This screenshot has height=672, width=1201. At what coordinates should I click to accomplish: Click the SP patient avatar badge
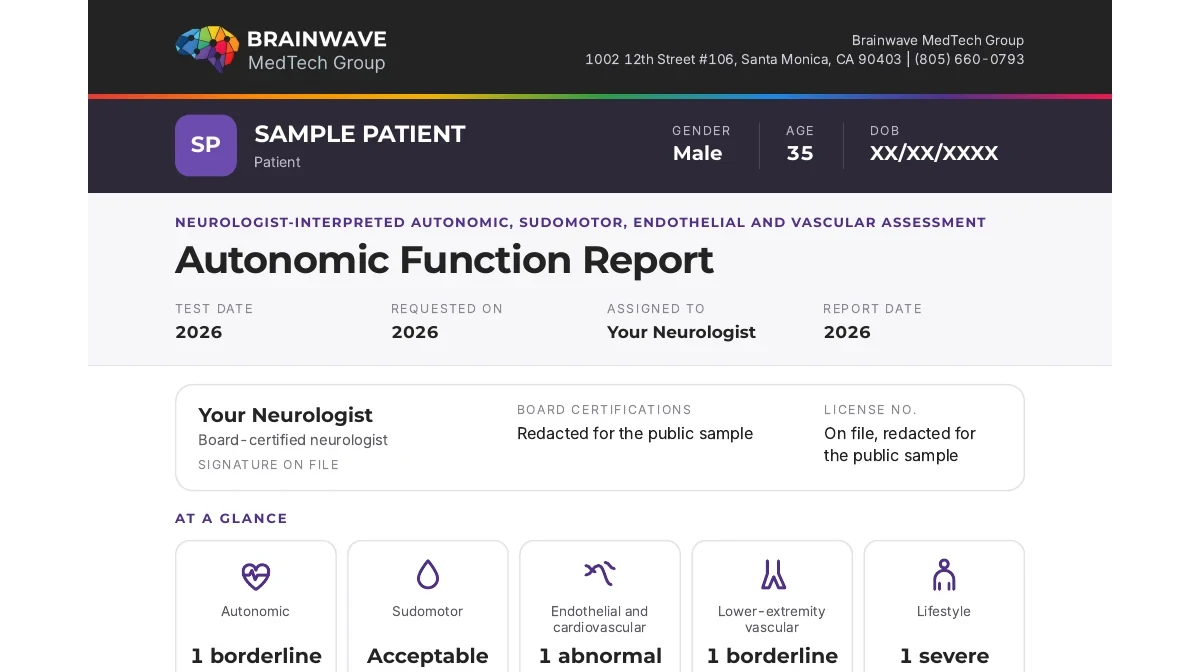206,145
